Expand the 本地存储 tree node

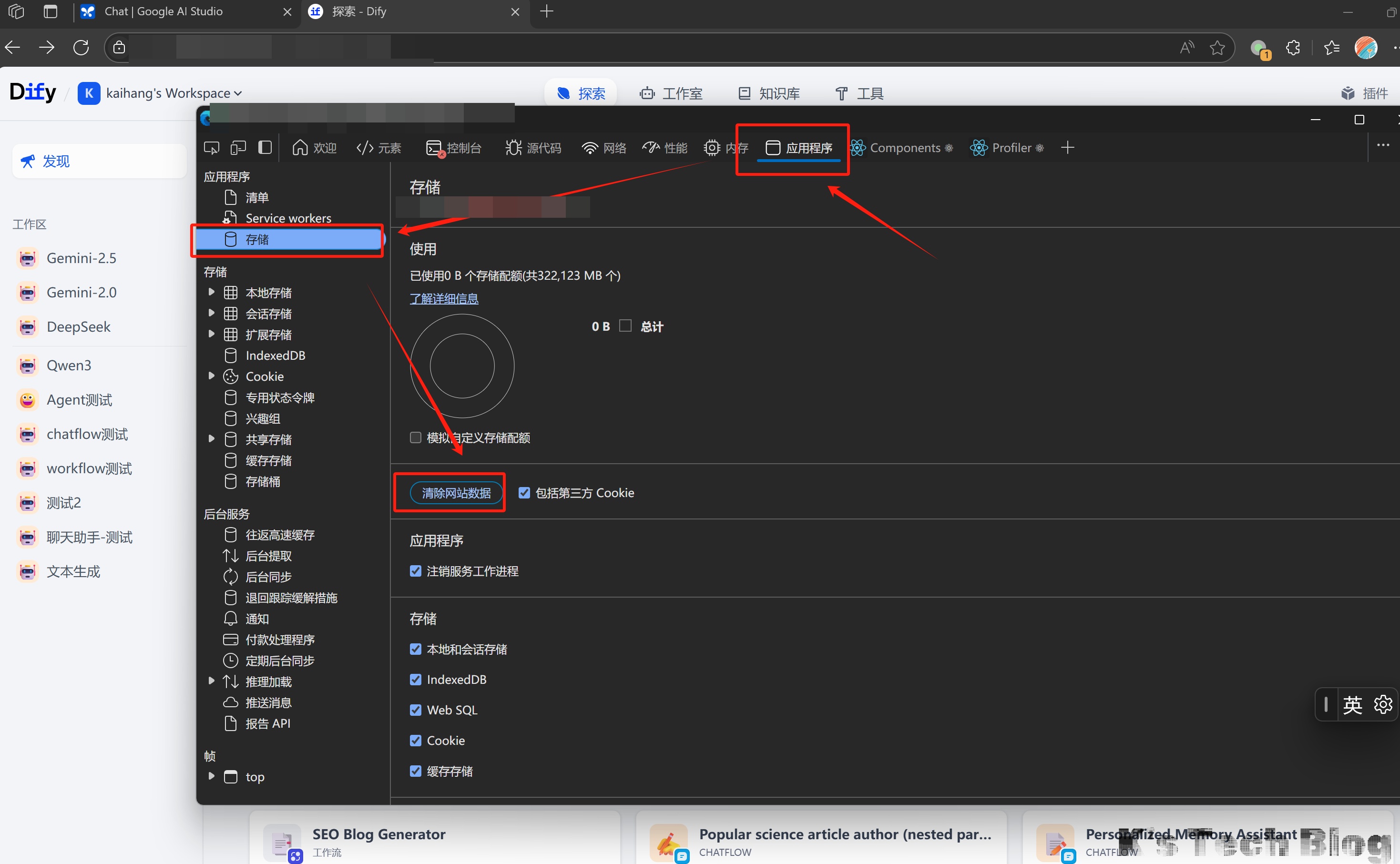tap(212, 293)
